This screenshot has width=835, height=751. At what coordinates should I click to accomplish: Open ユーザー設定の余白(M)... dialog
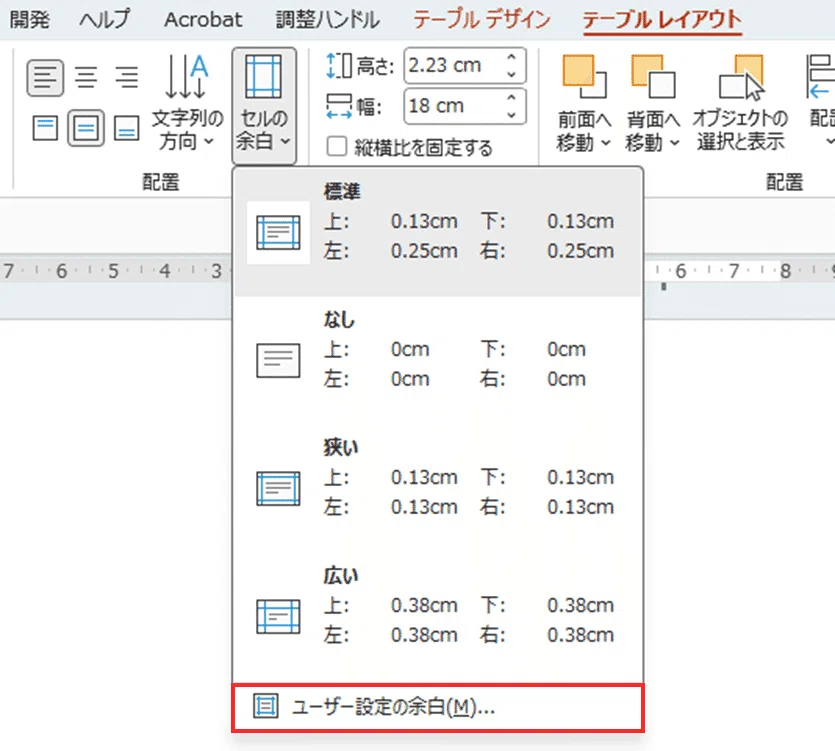tap(438, 707)
